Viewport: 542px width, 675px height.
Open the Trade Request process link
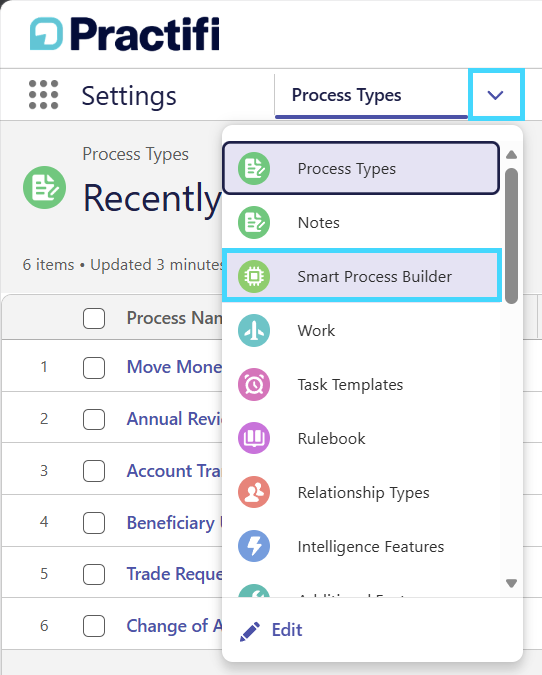(174, 574)
